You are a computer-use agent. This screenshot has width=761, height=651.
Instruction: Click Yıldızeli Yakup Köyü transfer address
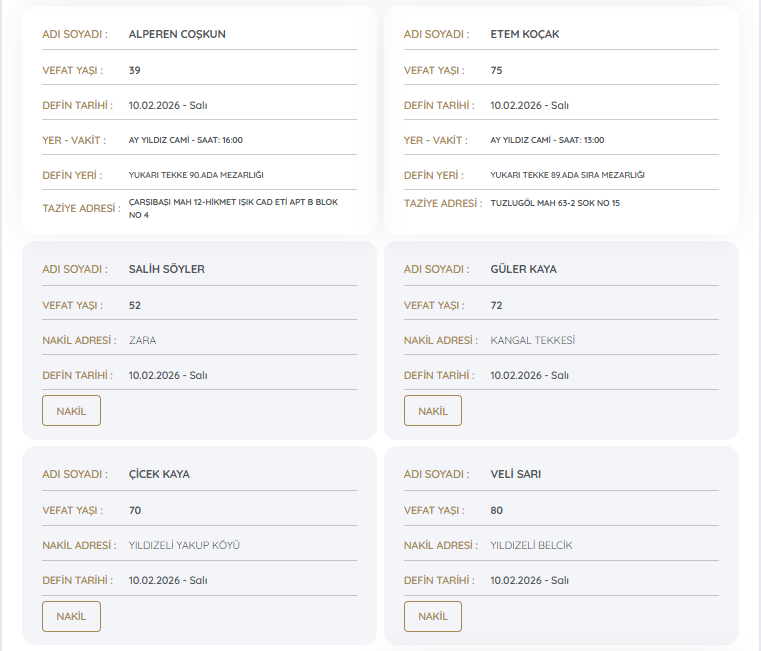tap(184, 545)
